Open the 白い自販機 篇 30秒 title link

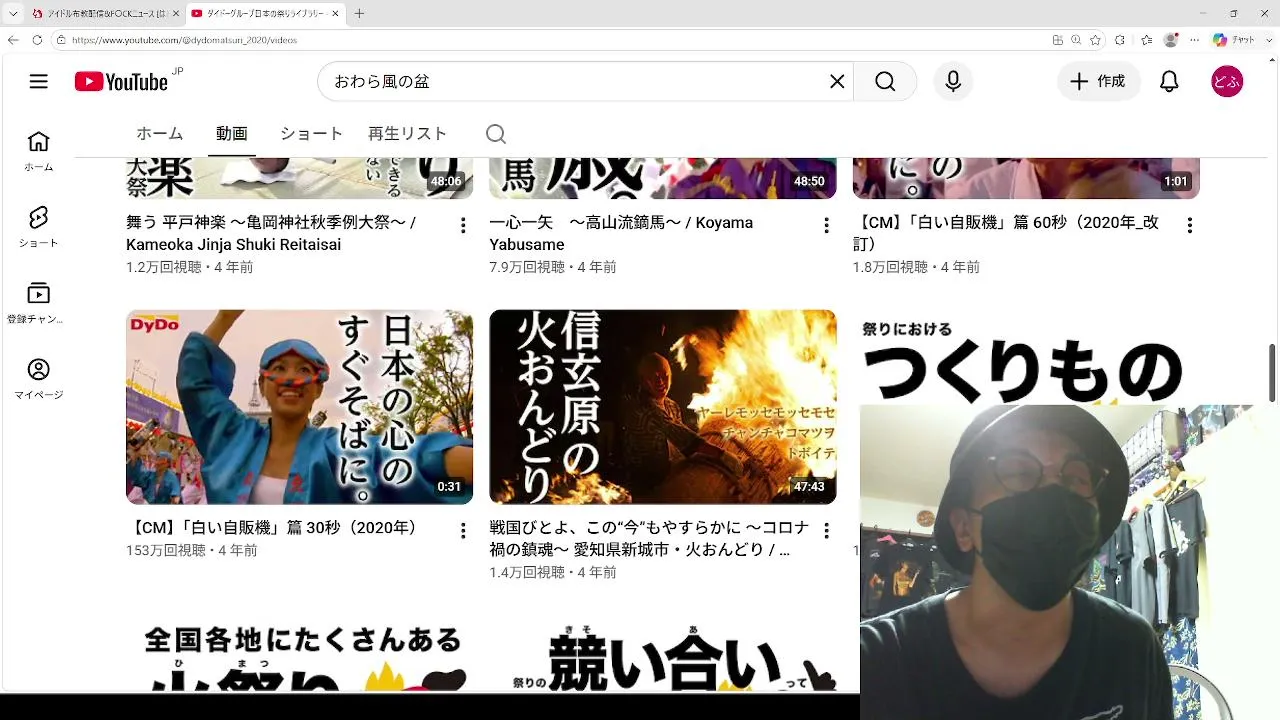[273, 527]
